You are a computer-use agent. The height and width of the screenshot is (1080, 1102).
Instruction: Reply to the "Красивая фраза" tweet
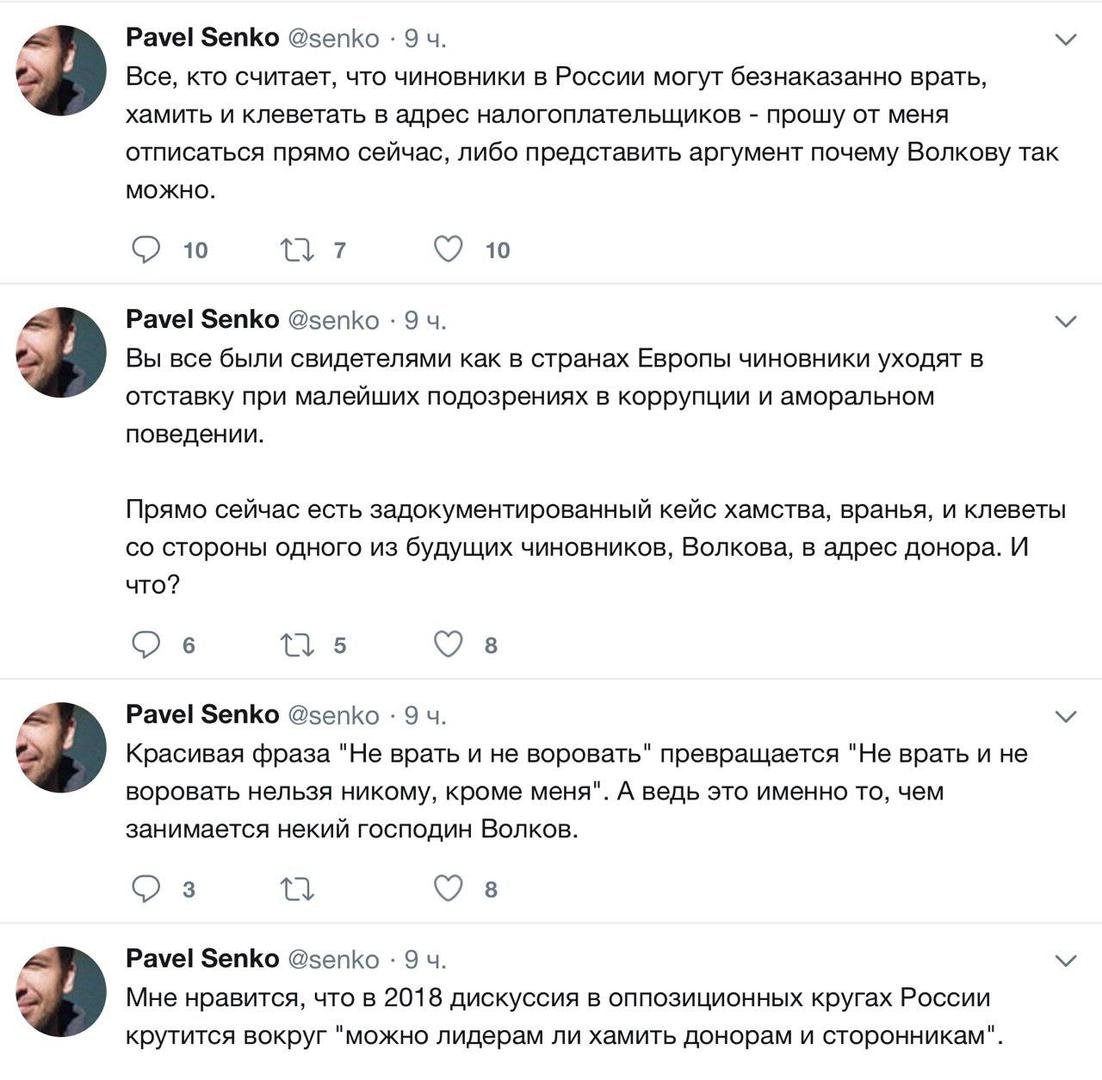tap(147, 888)
